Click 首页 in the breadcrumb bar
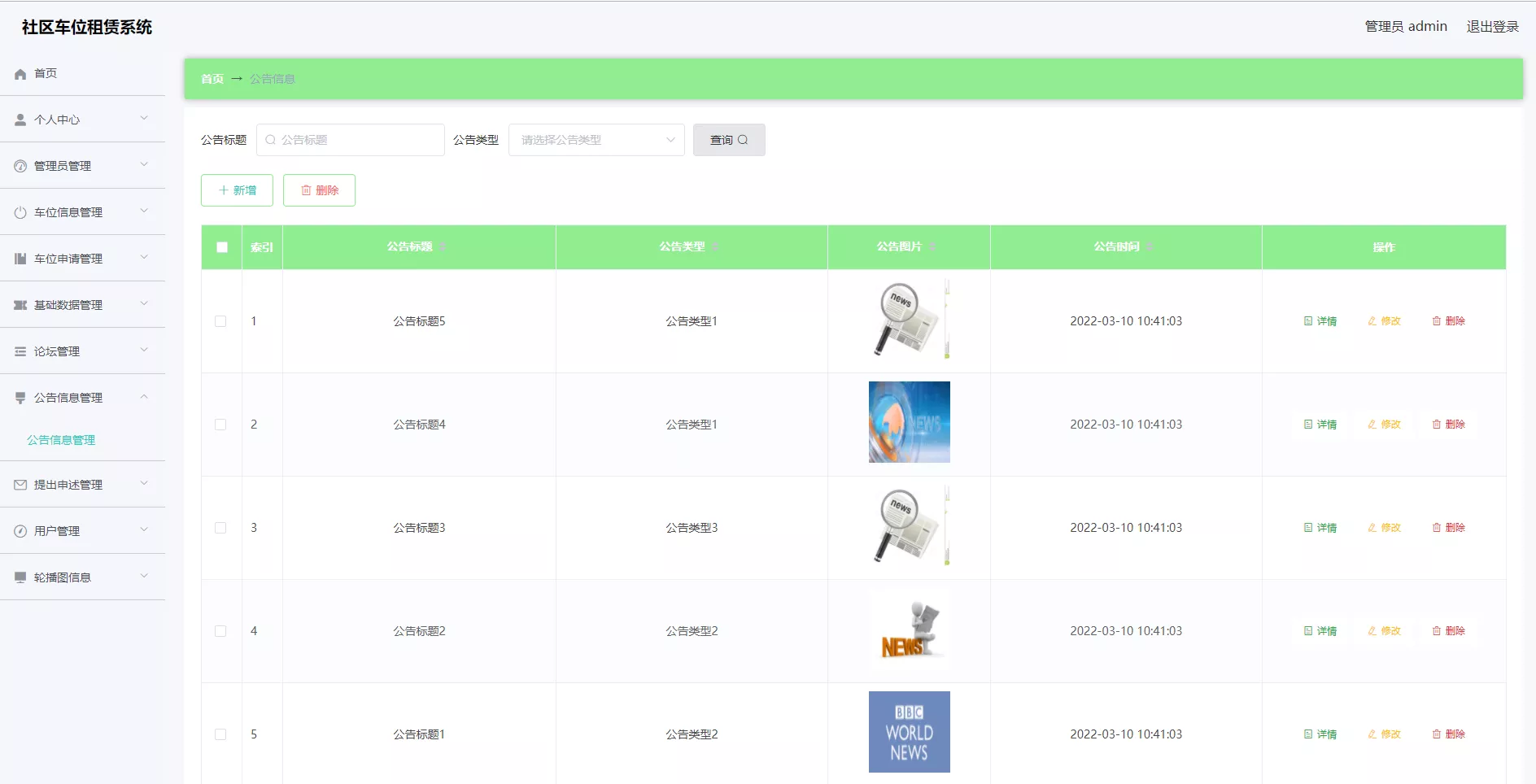 [x=212, y=79]
